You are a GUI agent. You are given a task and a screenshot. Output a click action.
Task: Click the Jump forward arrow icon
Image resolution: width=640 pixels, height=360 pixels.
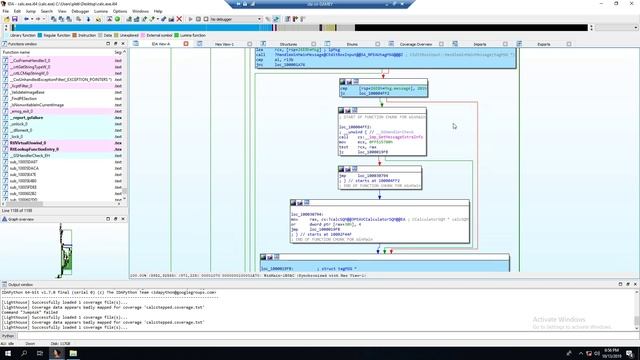38,19
